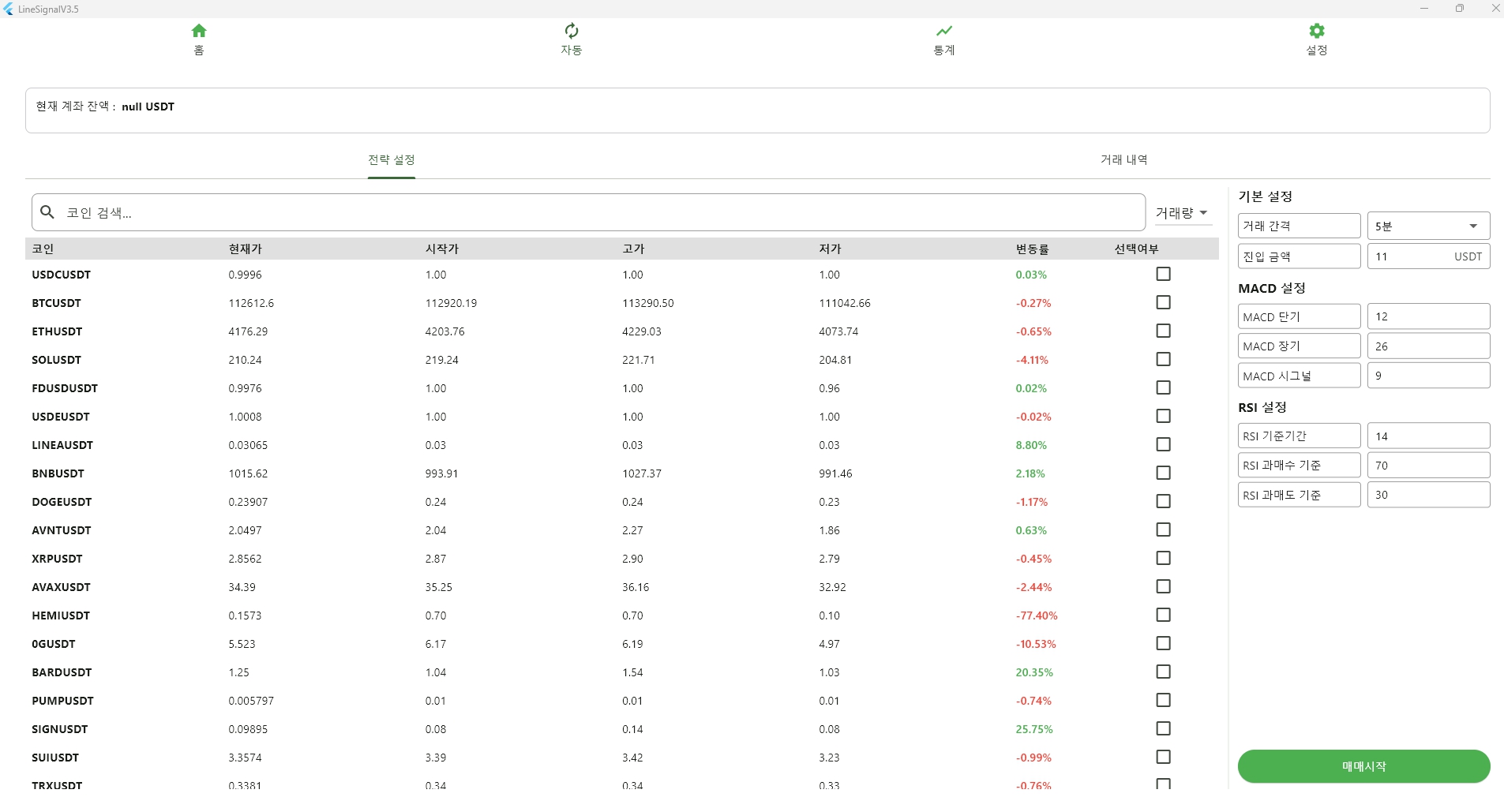Image resolution: width=1504 pixels, height=812 pixels.
Task: Click the LineSignal app logo in title bar
Action: [x=9, y=9]
